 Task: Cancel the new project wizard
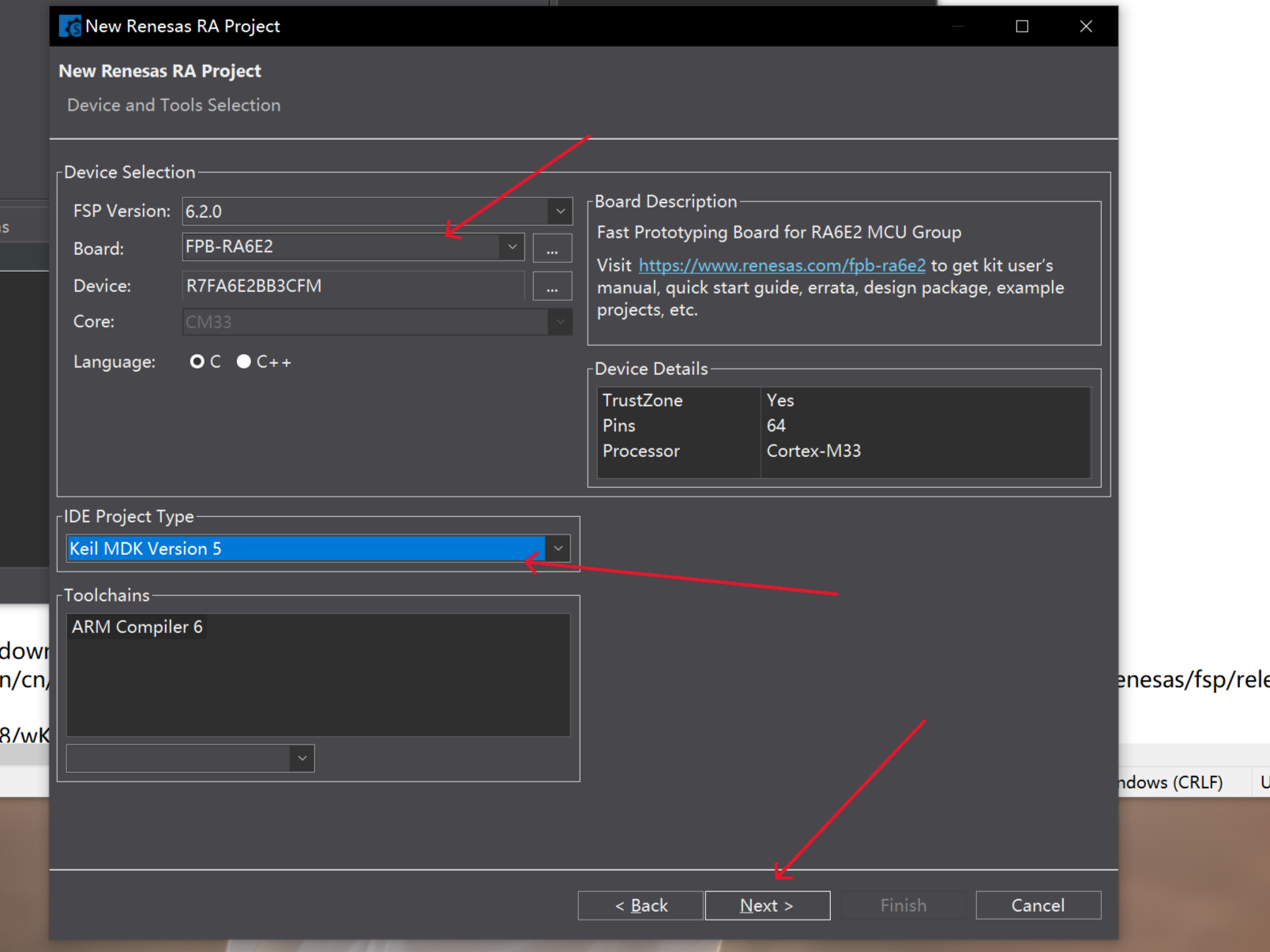point(1038,905)
